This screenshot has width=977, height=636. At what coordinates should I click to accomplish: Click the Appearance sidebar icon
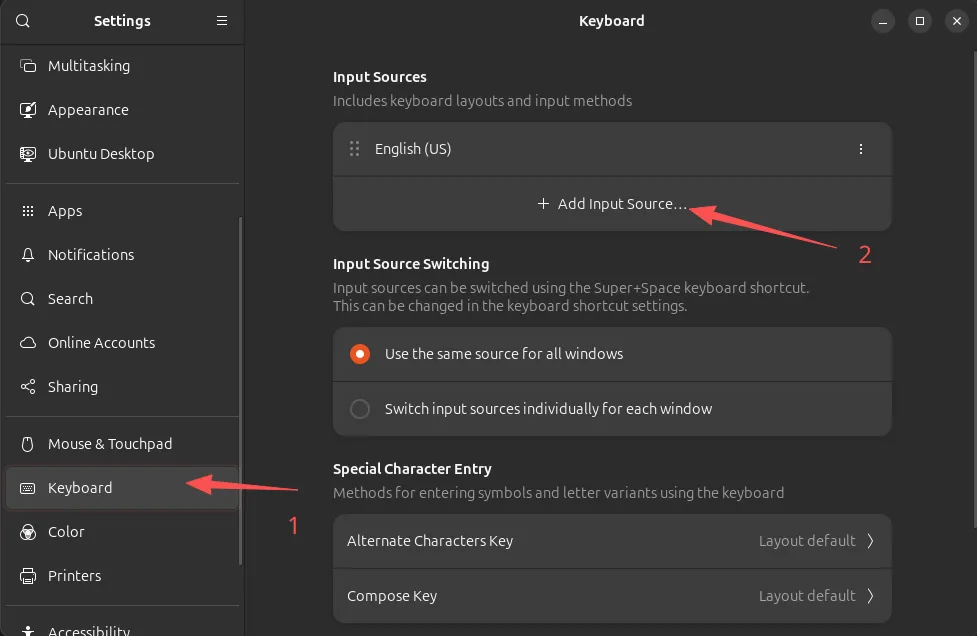(28, 110)
